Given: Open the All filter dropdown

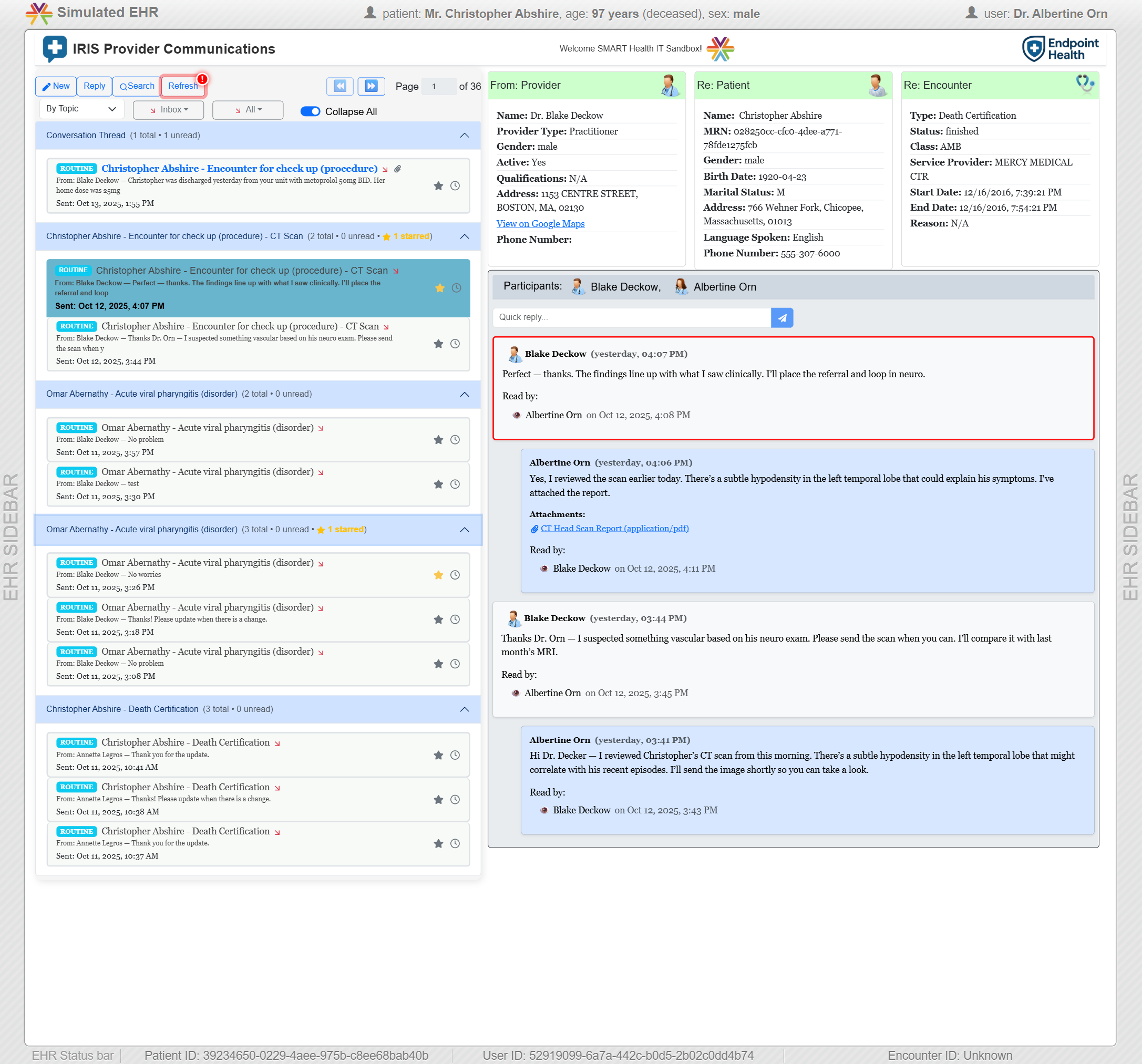Looking at the screenshot, I should pos(248,110).
